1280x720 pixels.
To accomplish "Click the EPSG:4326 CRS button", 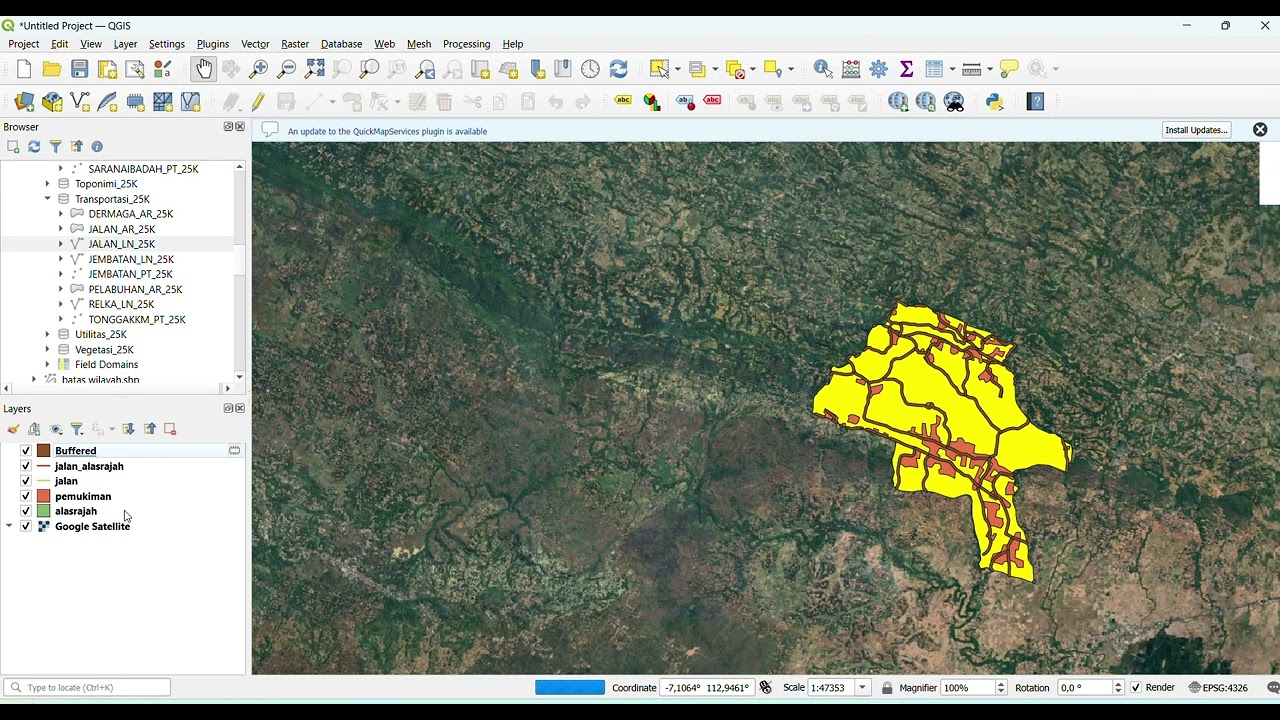I will 1218,688.
